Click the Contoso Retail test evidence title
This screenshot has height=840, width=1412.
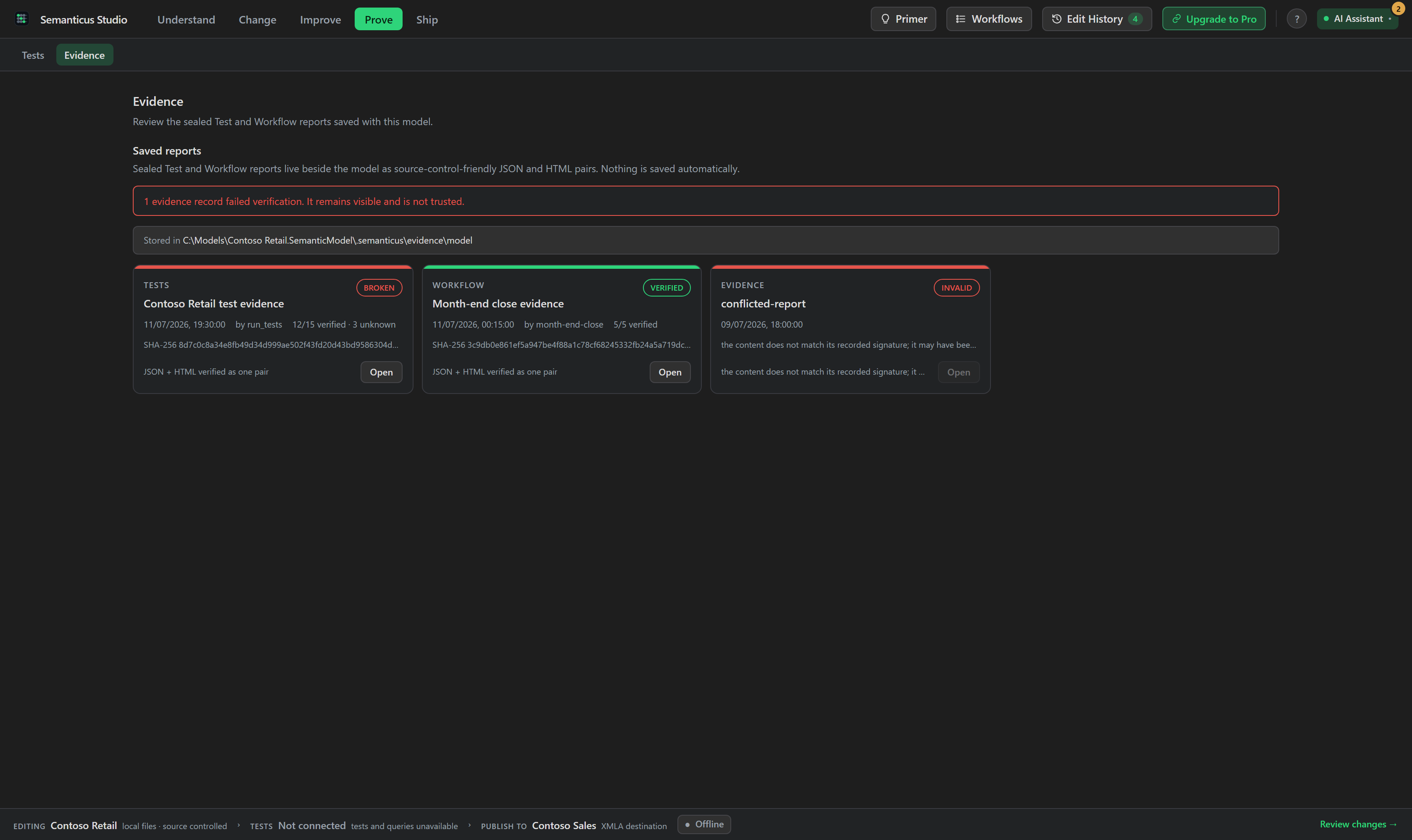click(x=213, y=303)
